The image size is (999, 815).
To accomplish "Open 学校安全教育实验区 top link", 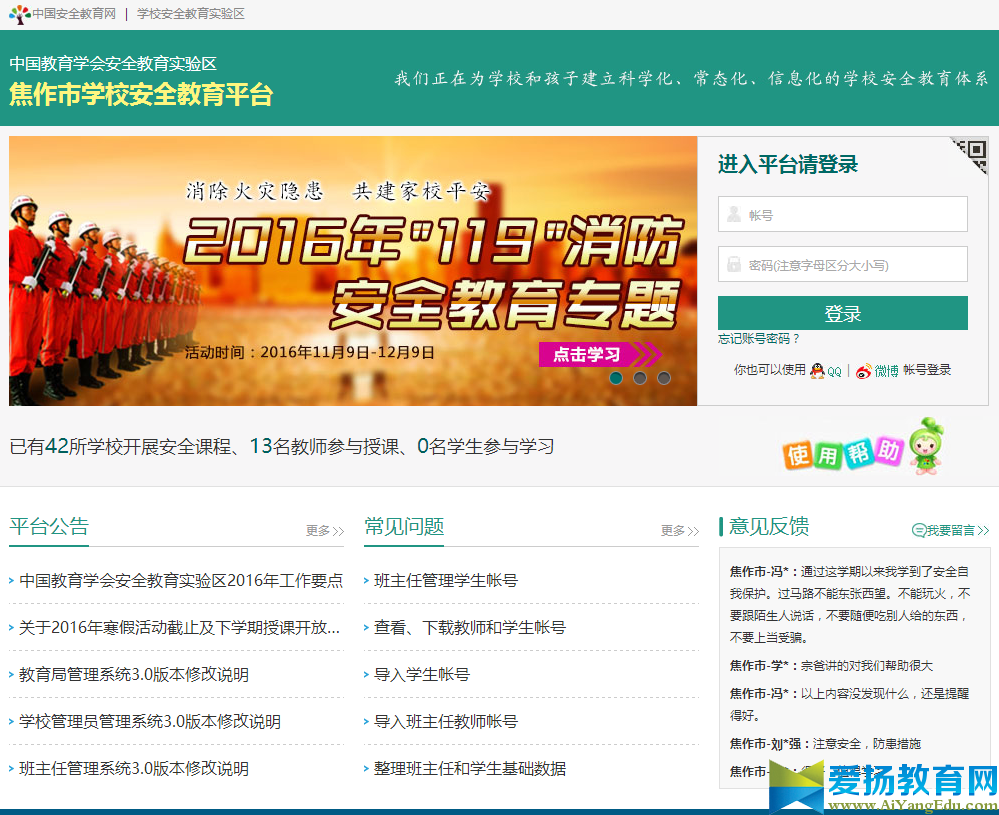I will click(x=190, y=14).
